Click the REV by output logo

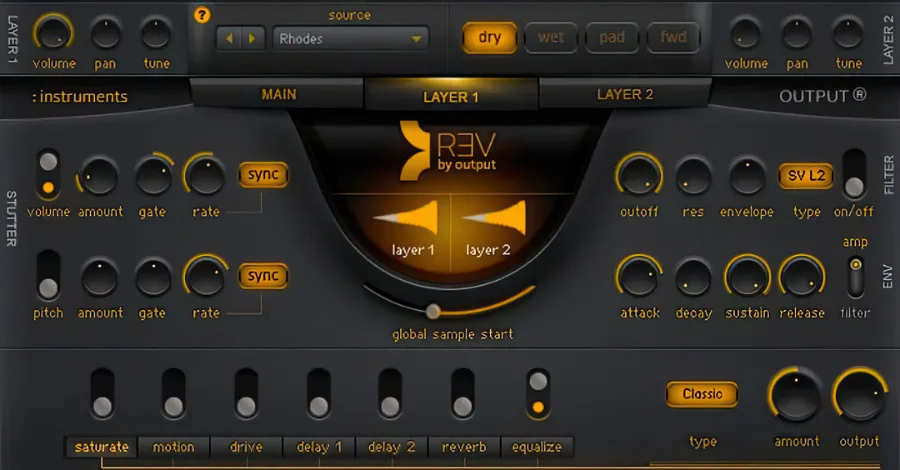pos(448,150)
